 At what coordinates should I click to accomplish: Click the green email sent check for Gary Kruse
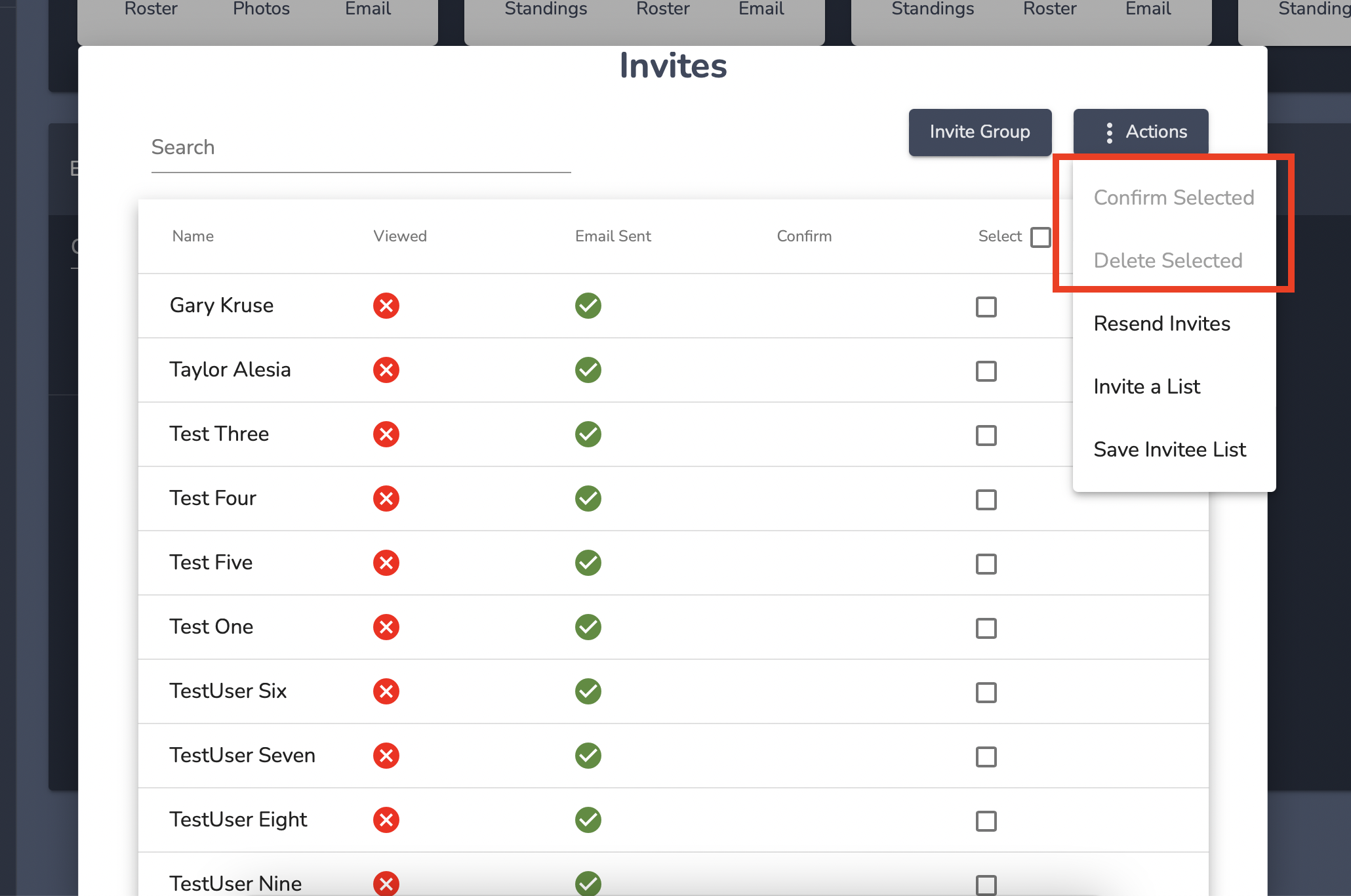click(588, 306)
